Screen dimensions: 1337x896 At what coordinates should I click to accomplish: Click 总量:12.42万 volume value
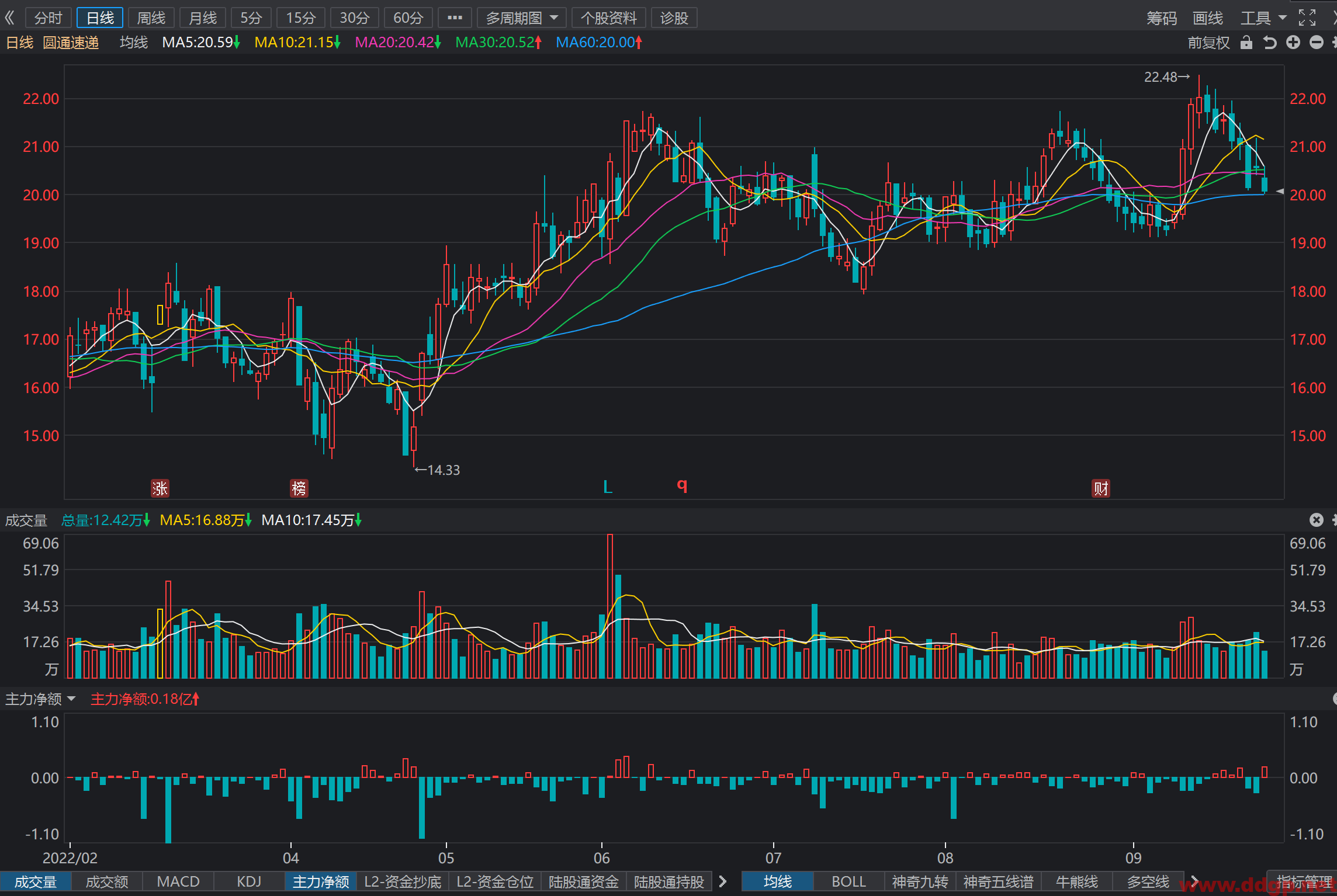click(106, 520)
